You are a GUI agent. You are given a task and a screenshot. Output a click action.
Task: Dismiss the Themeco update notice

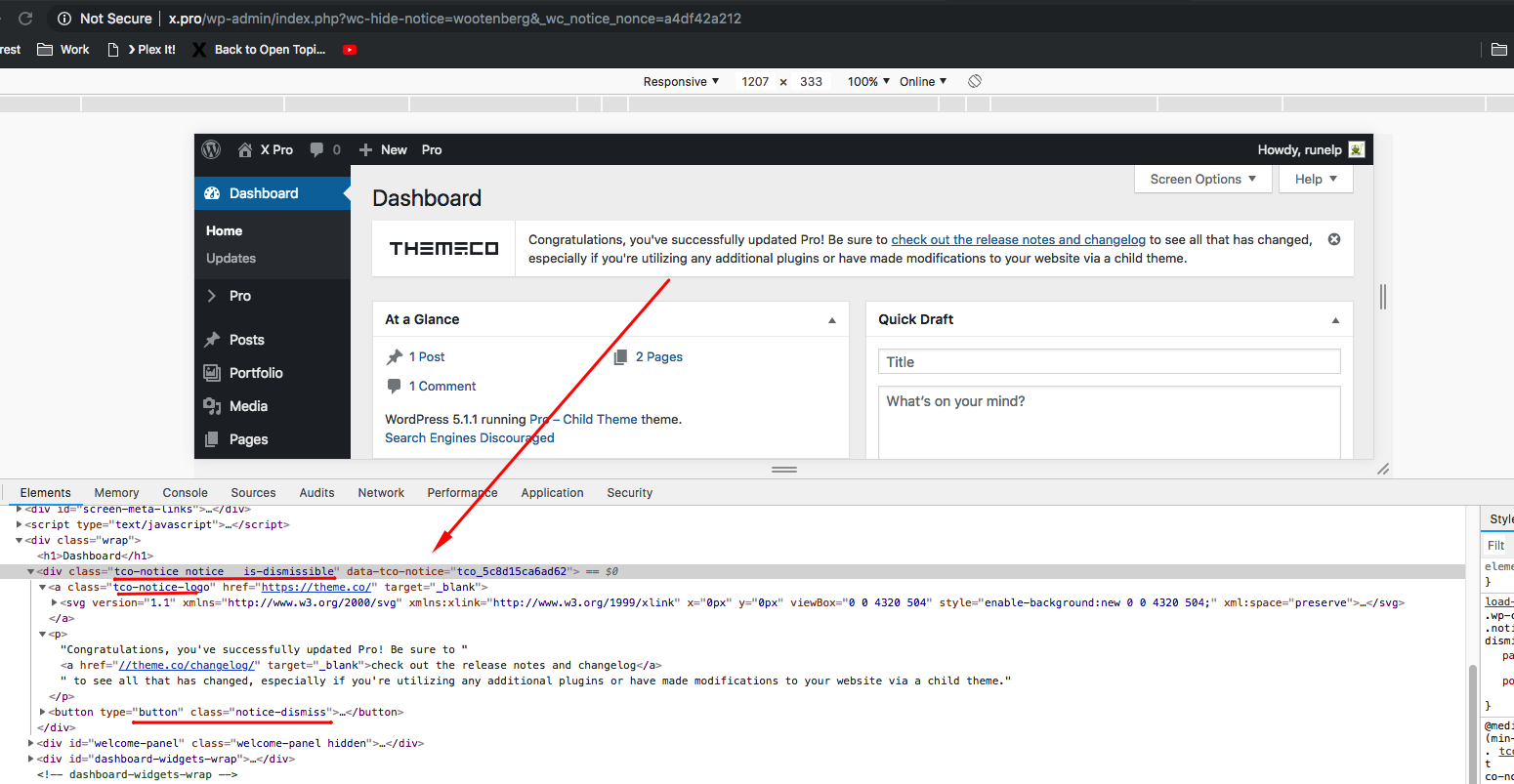(x=1334, y=239)
